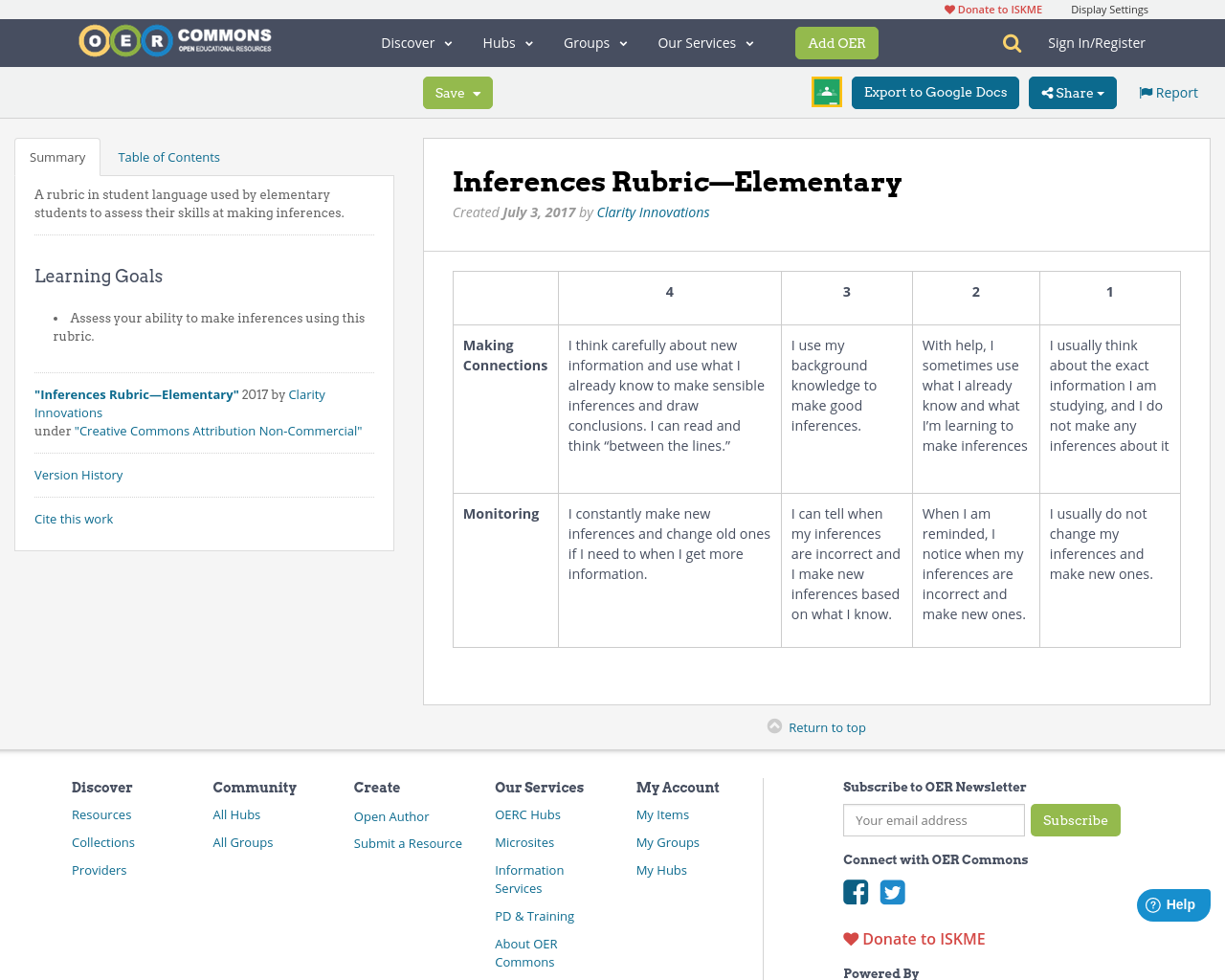This screenshot has width=1225, height=980.
Task: Click the Return to top arrow
Action: click(x=775, y=726)
